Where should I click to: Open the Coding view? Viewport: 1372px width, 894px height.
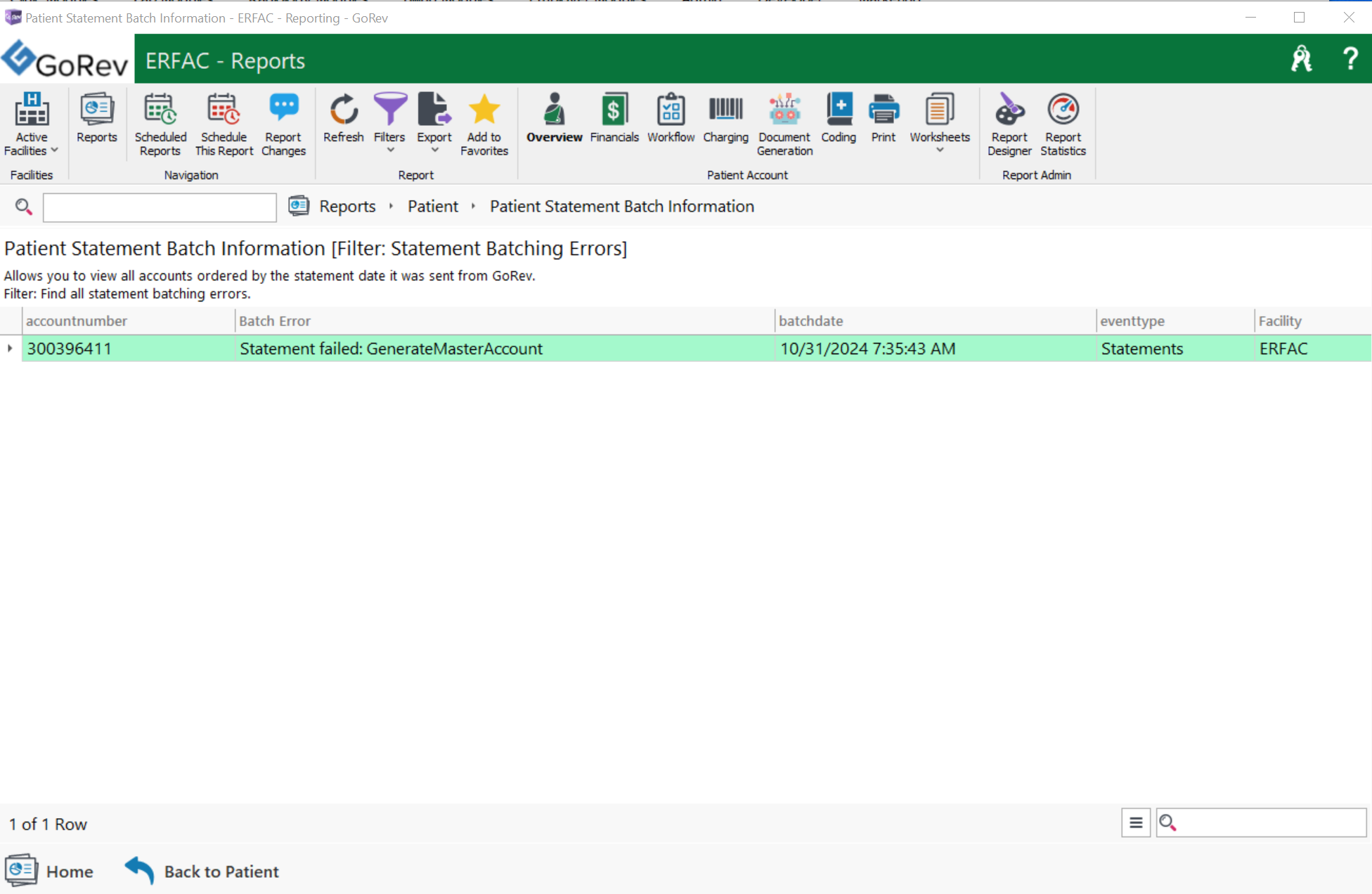(x=839, y=118)
